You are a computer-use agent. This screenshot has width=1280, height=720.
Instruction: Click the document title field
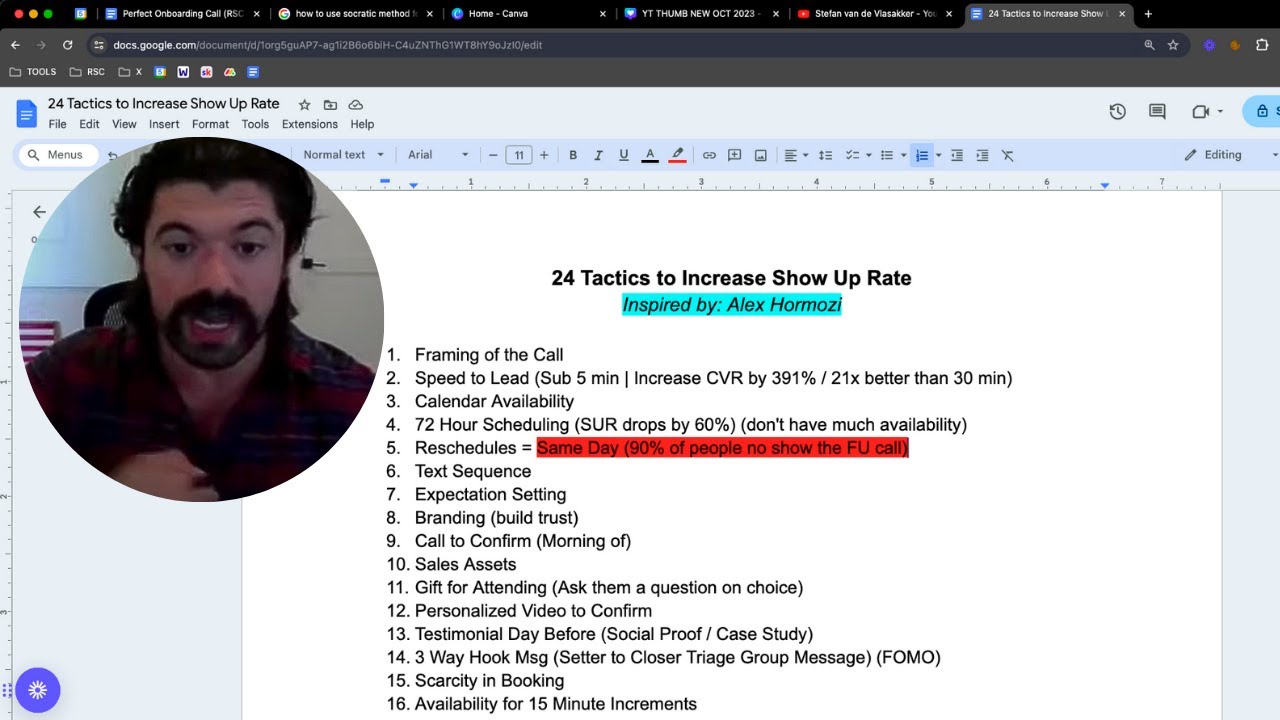[164, 104]
